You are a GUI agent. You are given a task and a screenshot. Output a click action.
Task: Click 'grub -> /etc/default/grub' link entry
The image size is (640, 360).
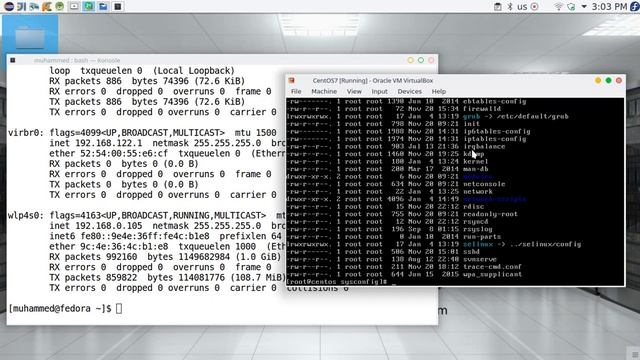516,116
